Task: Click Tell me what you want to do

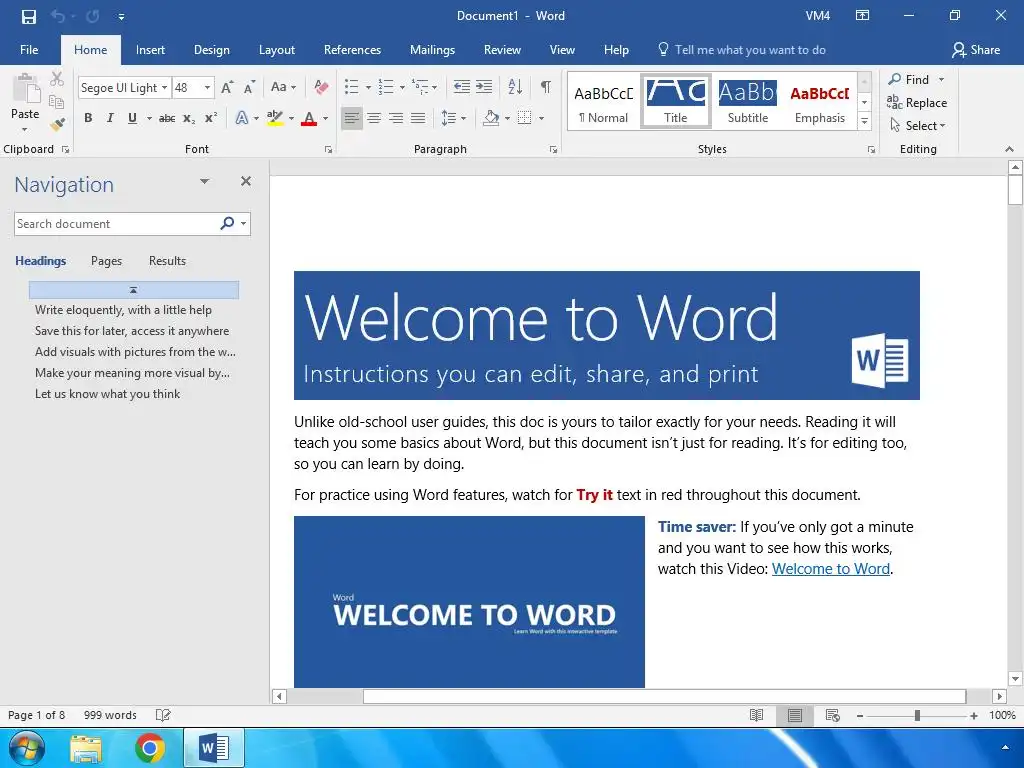Action: (x=750, y=50)
